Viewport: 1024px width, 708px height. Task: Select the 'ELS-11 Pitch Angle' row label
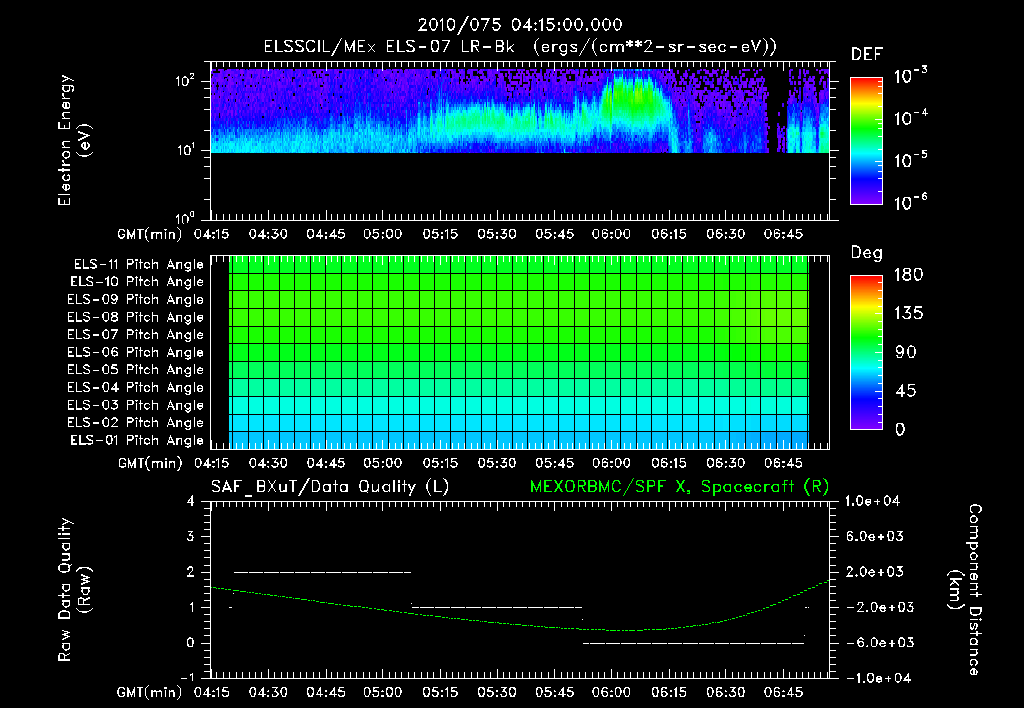point(138,265)
